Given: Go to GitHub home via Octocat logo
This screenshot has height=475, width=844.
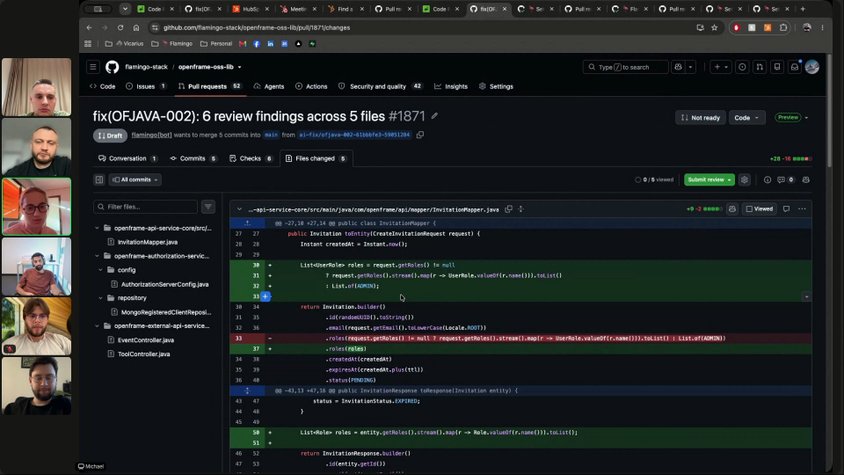Looking at the screenshot, I should point(112,67).
